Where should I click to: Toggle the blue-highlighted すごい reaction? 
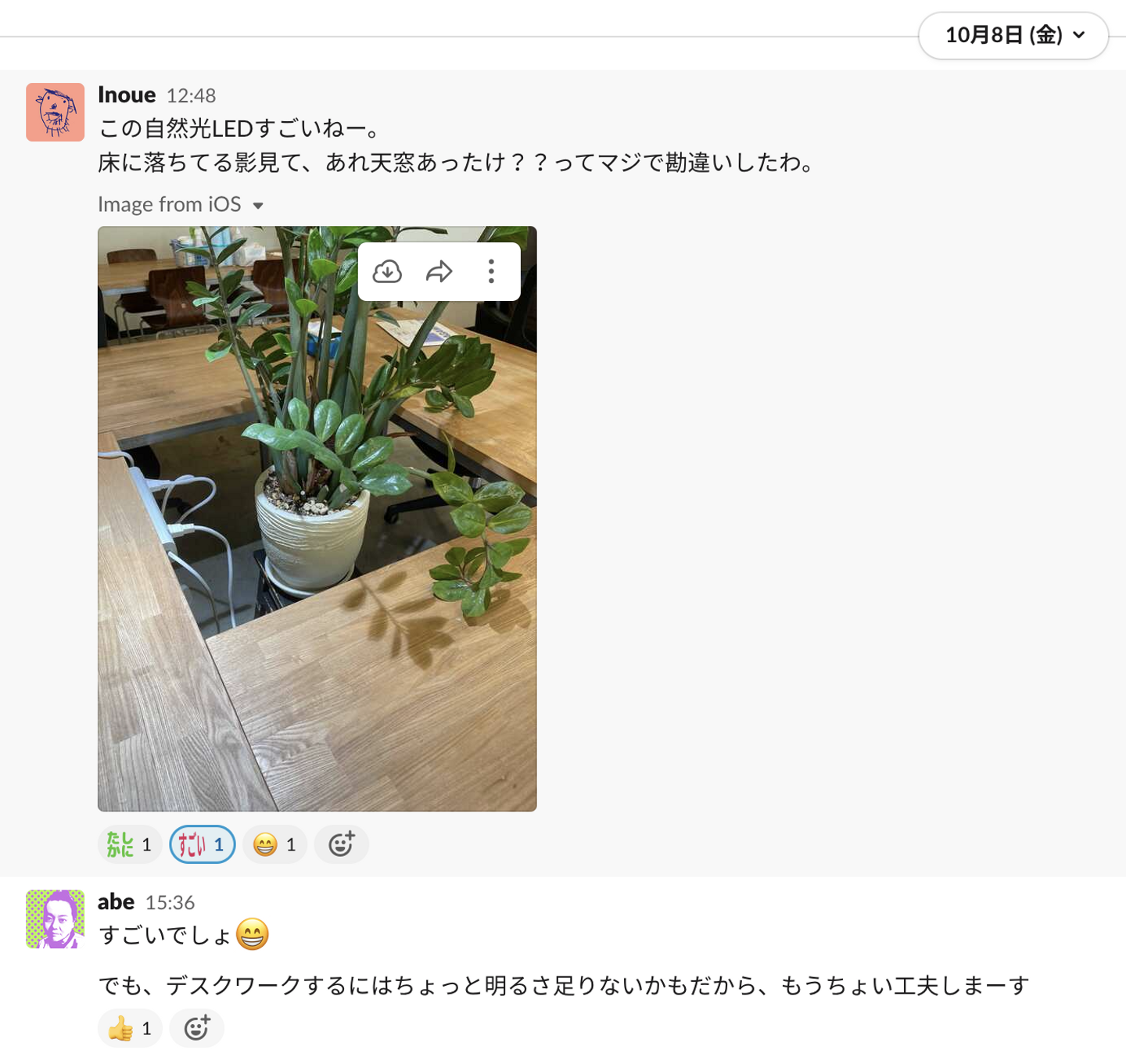coord(203,844)
